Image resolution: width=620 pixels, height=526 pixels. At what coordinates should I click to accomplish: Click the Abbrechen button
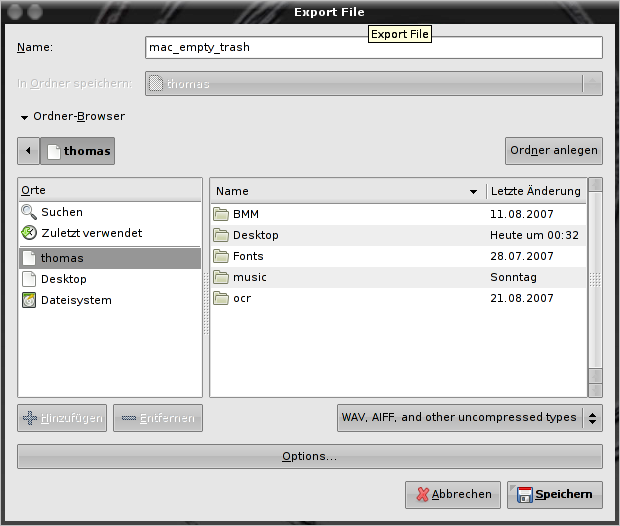coord(453,495)
